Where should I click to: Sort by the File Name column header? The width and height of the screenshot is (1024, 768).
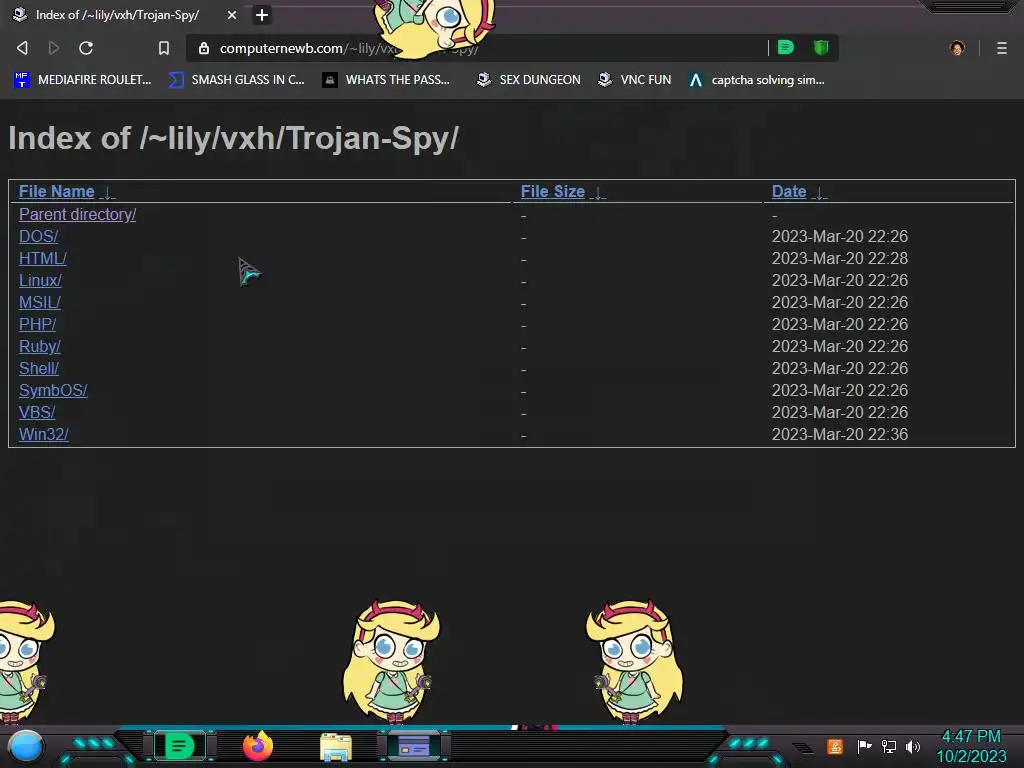pos(57,191)
